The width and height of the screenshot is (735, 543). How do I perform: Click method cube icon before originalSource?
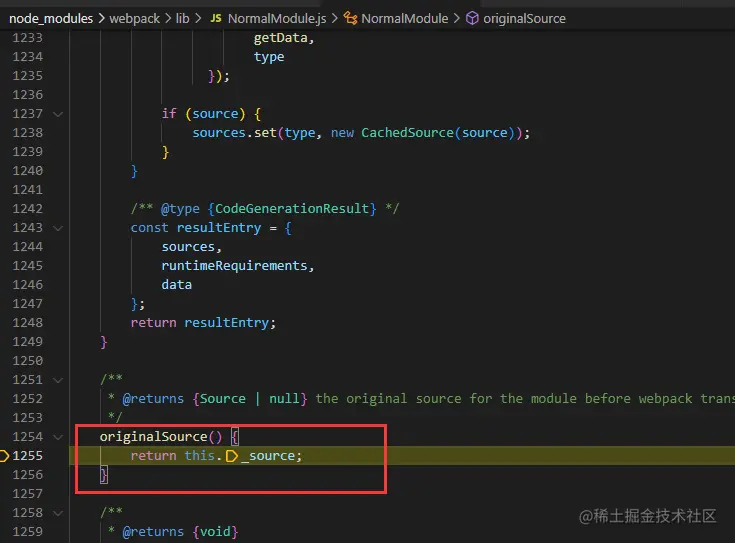[472, 19]
